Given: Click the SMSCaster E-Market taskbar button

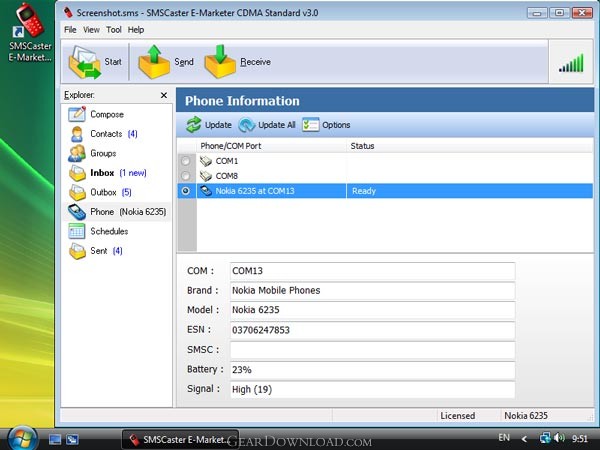Looking at the screenshot, I should coord(180,440).
